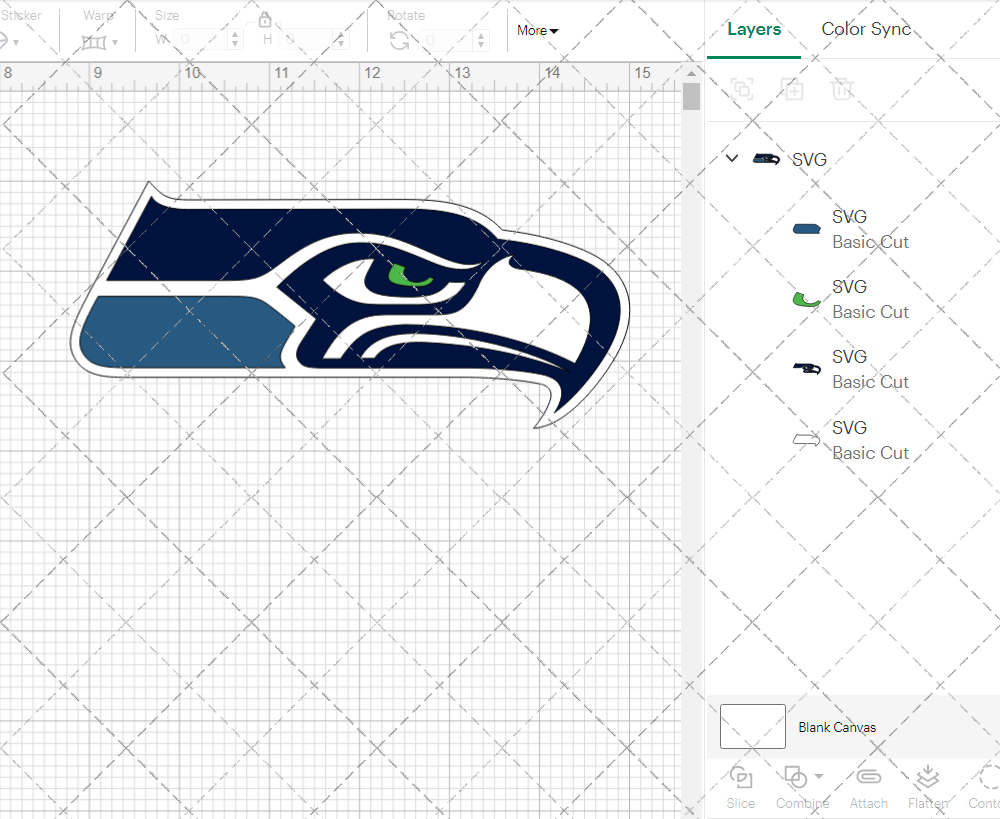Viewport: 1000px width, 819px height.
Task: Click the Flatten layers icon
Action: (927, 778)
